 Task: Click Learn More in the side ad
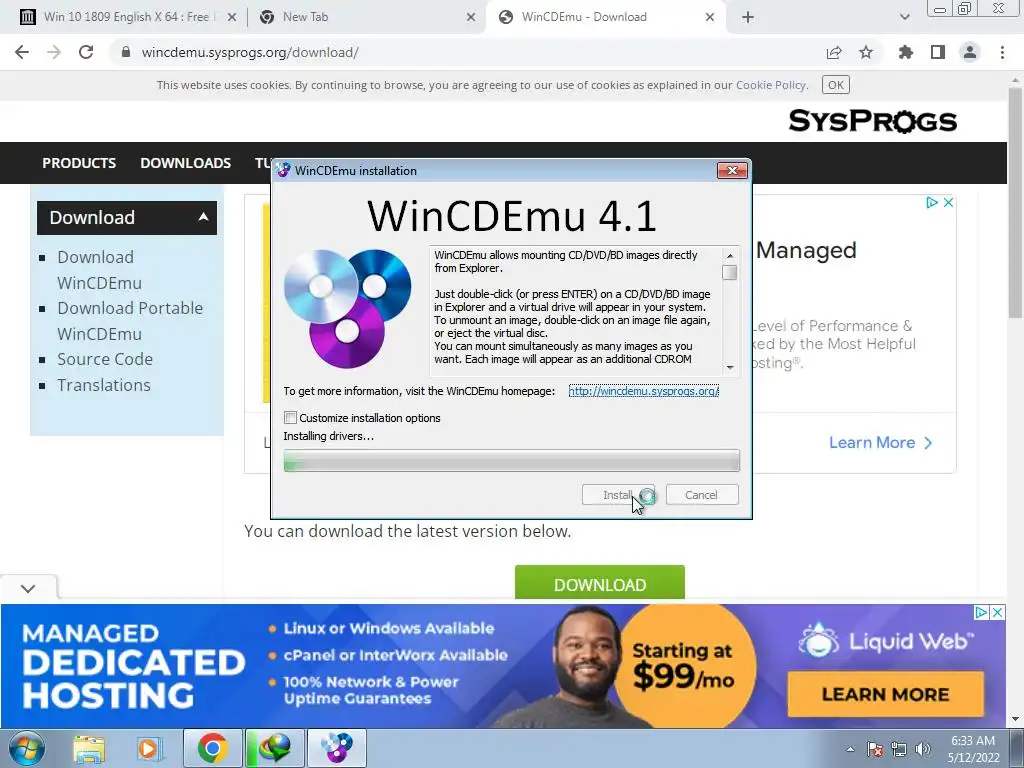880,443
